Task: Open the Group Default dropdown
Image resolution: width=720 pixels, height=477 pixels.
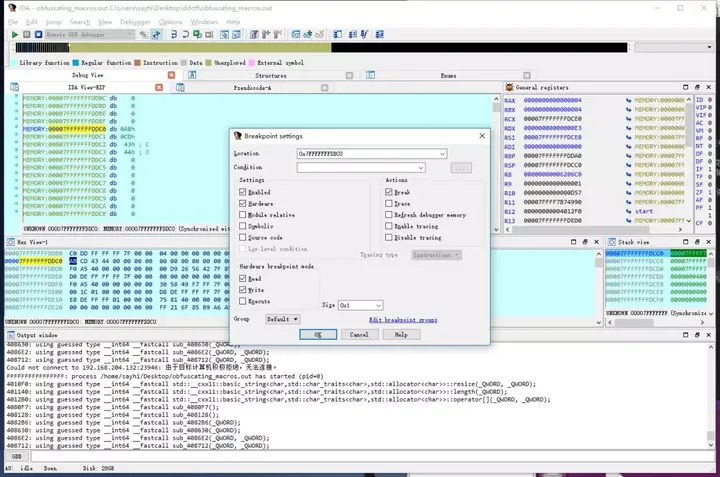Action: pos(282,319)
